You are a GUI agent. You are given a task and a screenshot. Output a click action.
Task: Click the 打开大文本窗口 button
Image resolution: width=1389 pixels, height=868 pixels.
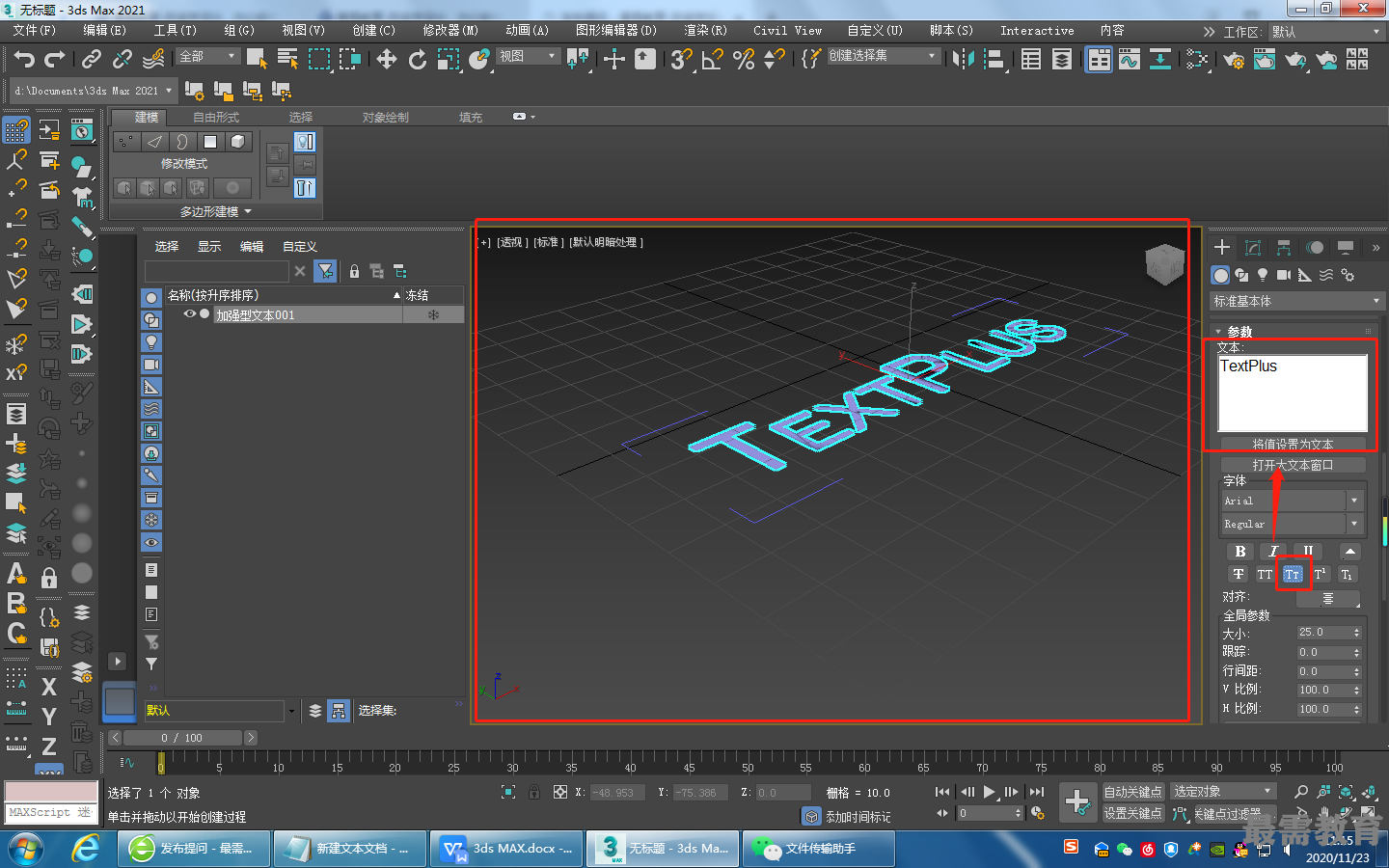click(1293, 465)
